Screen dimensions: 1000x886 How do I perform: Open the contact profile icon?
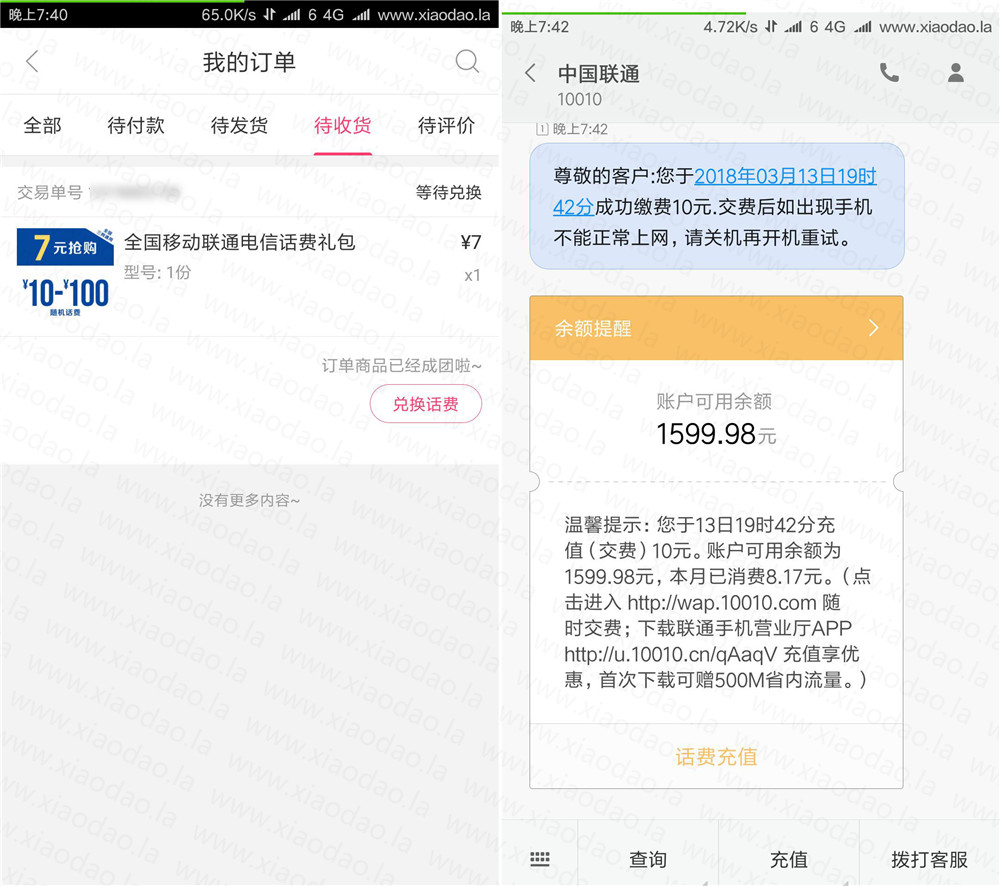tap(956, 72)
